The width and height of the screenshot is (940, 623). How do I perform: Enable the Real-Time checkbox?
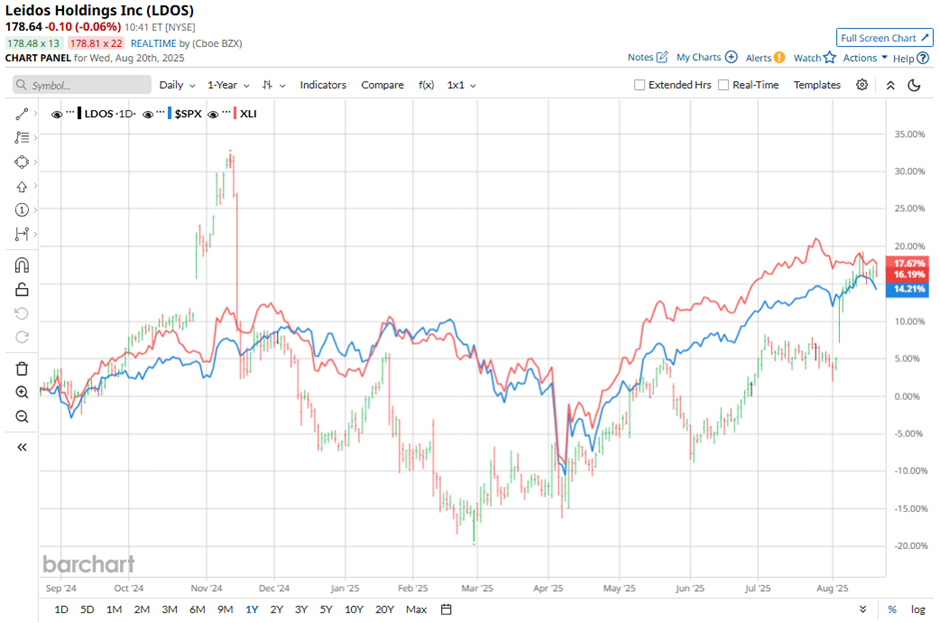coord(724,85)
